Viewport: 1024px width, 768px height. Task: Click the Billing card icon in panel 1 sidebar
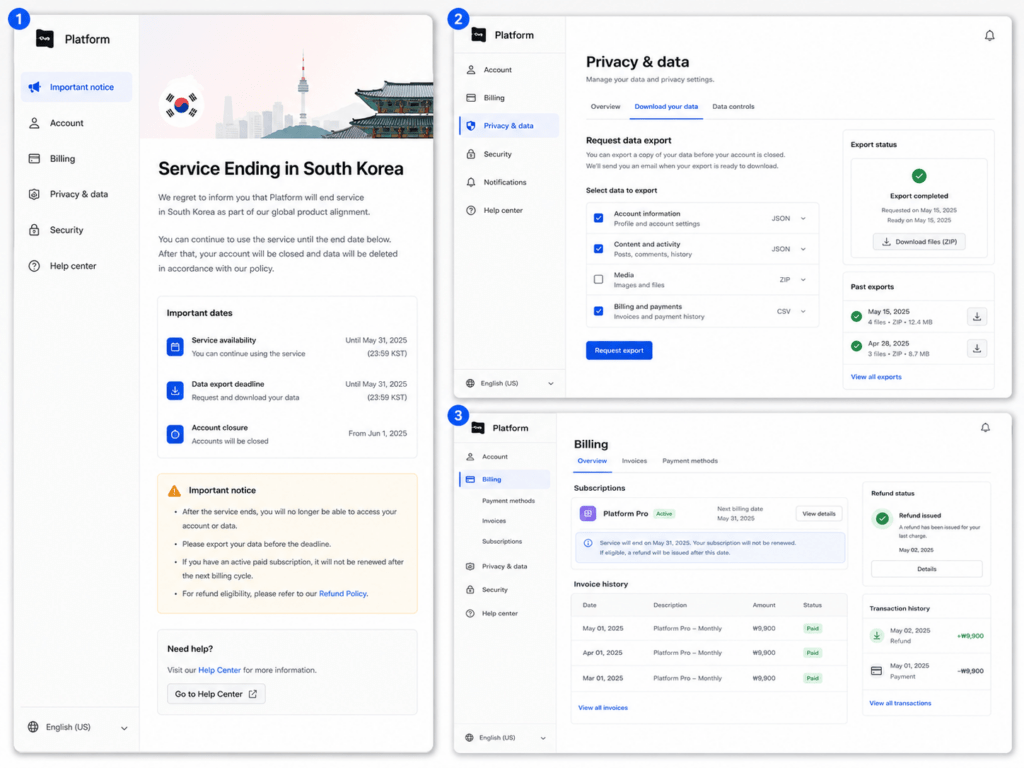tap(35, 159)
